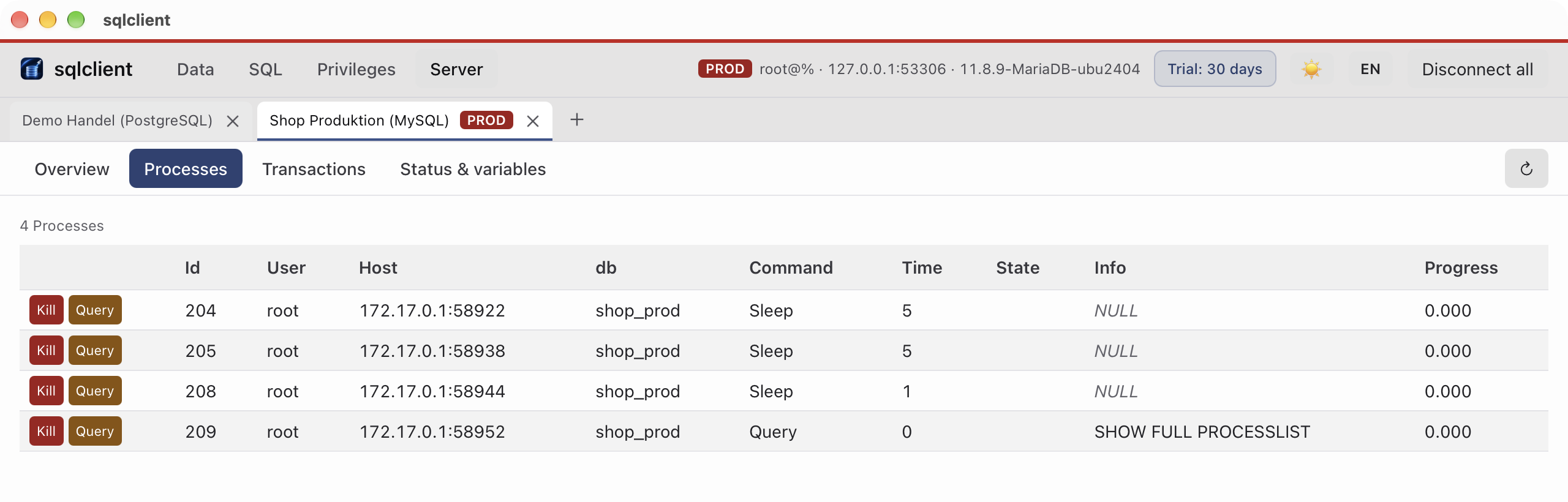
Task: Open the Data menu
Action: click(x=195, y=69)
